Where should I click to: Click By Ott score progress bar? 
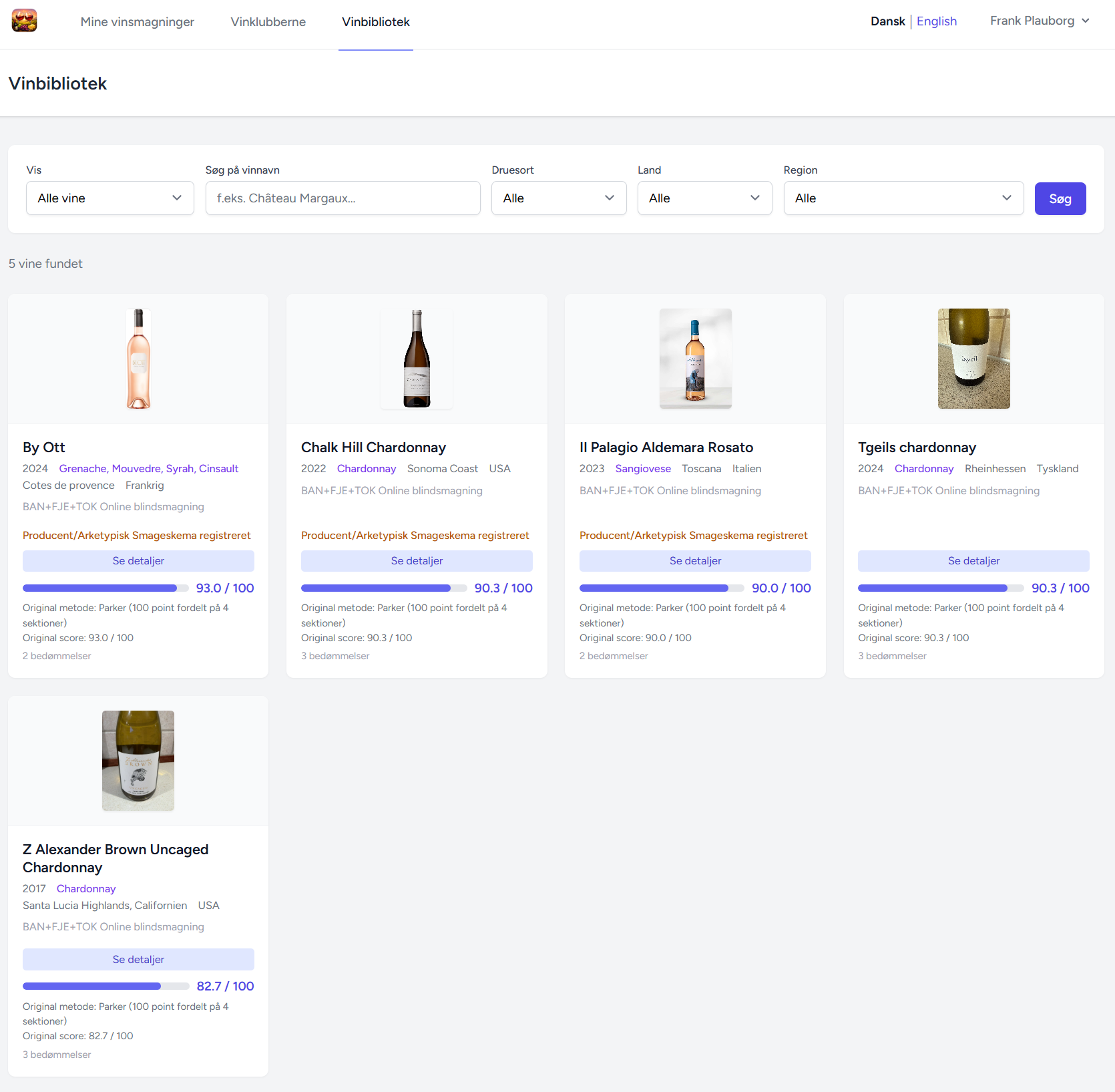tap(105, 588)
